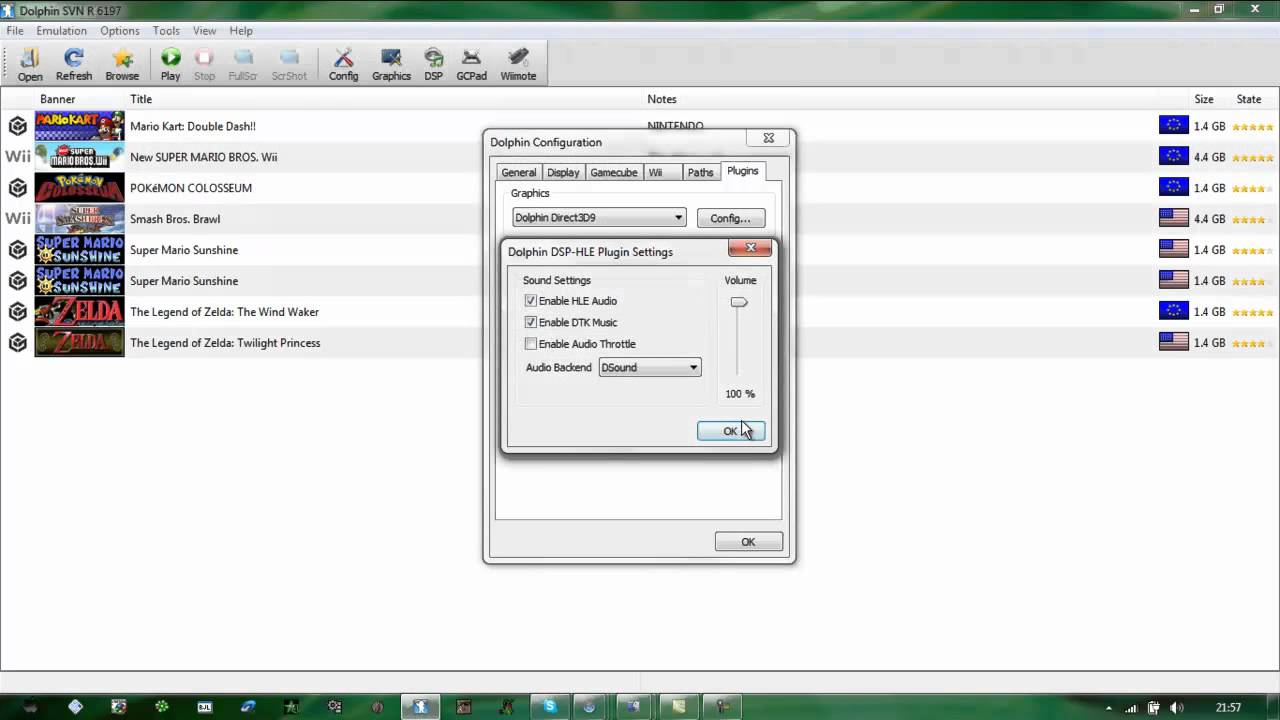Open the Audio Backend DSound dropdown
Image resolution: width=1280 pixels, height=720 pixels.
coord(650,368)
